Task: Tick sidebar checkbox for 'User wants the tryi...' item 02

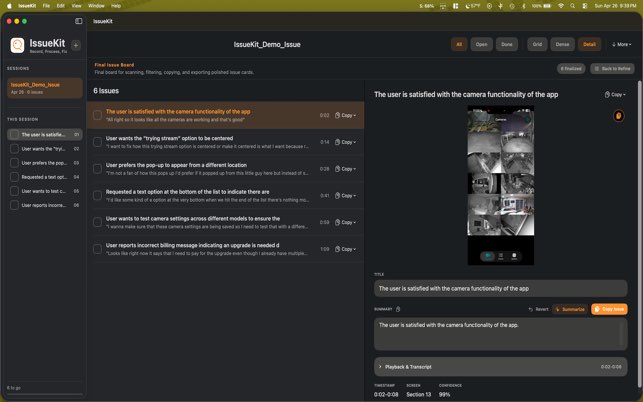Action: pyautogui.click(x=14, y=148)
